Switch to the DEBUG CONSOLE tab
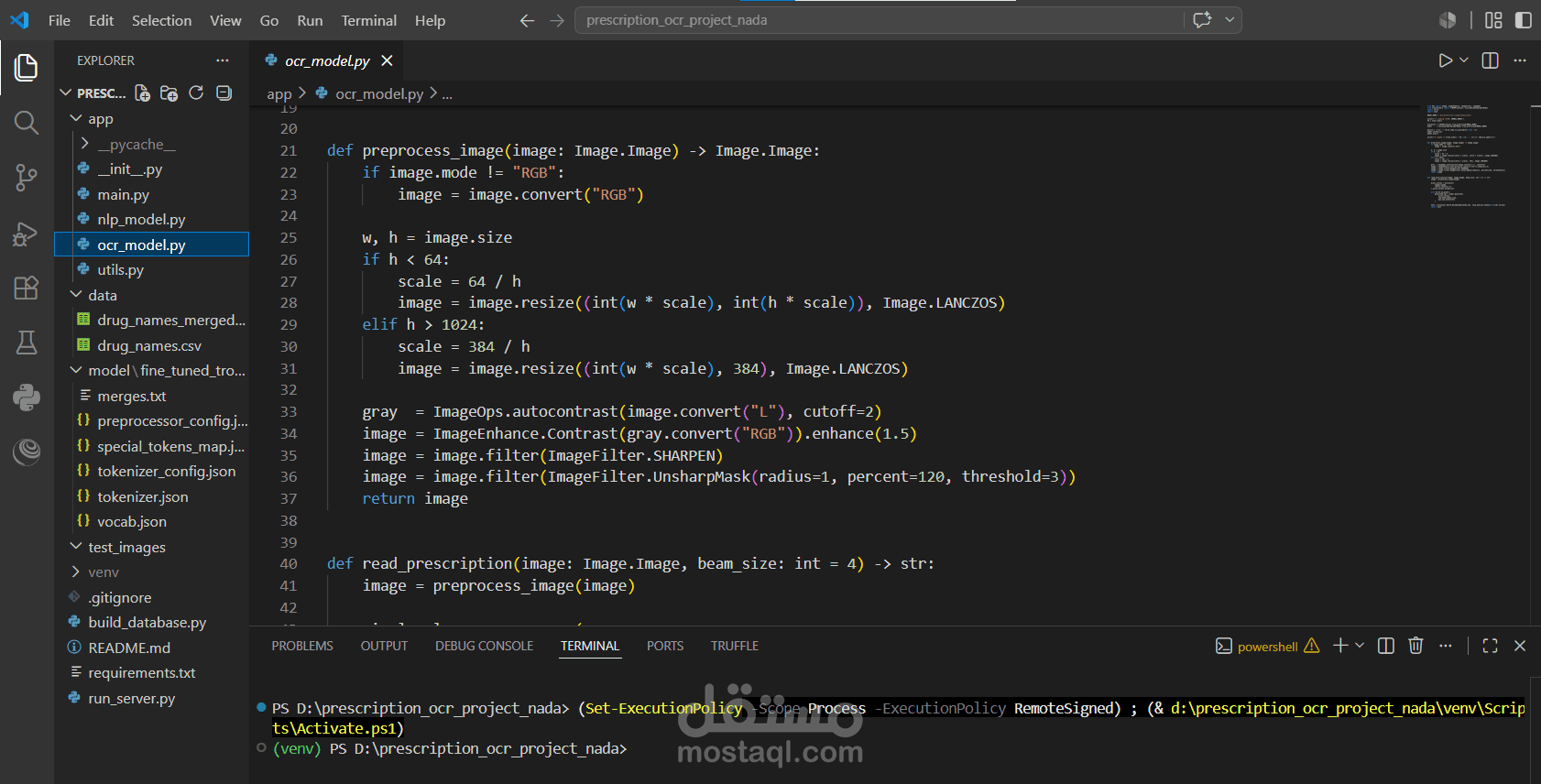The height and width of the screenshot is (784, 1541). click(484, 646)
